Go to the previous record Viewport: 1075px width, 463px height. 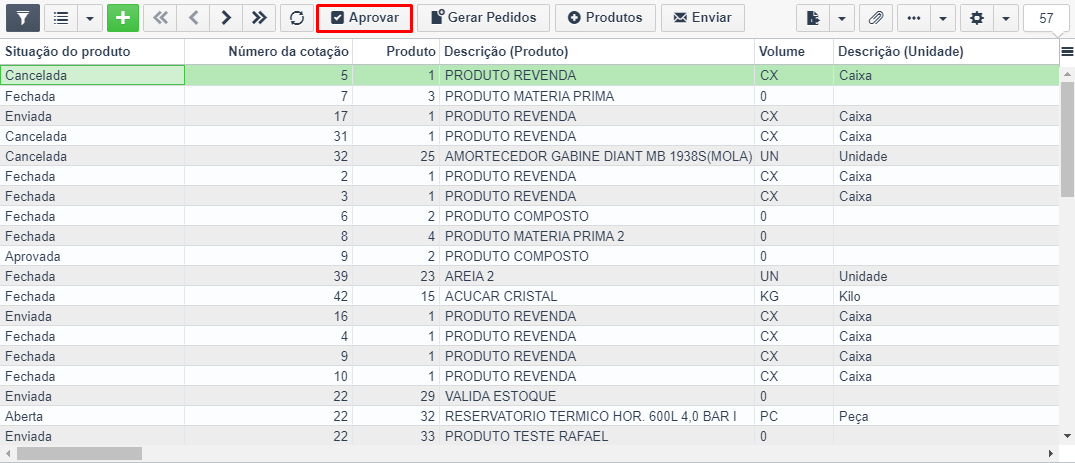pos(193,18)
